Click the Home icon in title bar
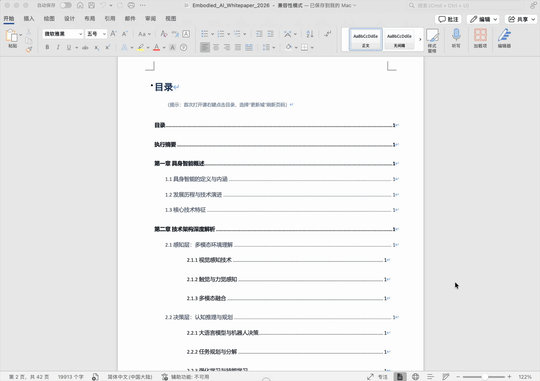This screenshot has height=381, width=540. coord(80,5)
